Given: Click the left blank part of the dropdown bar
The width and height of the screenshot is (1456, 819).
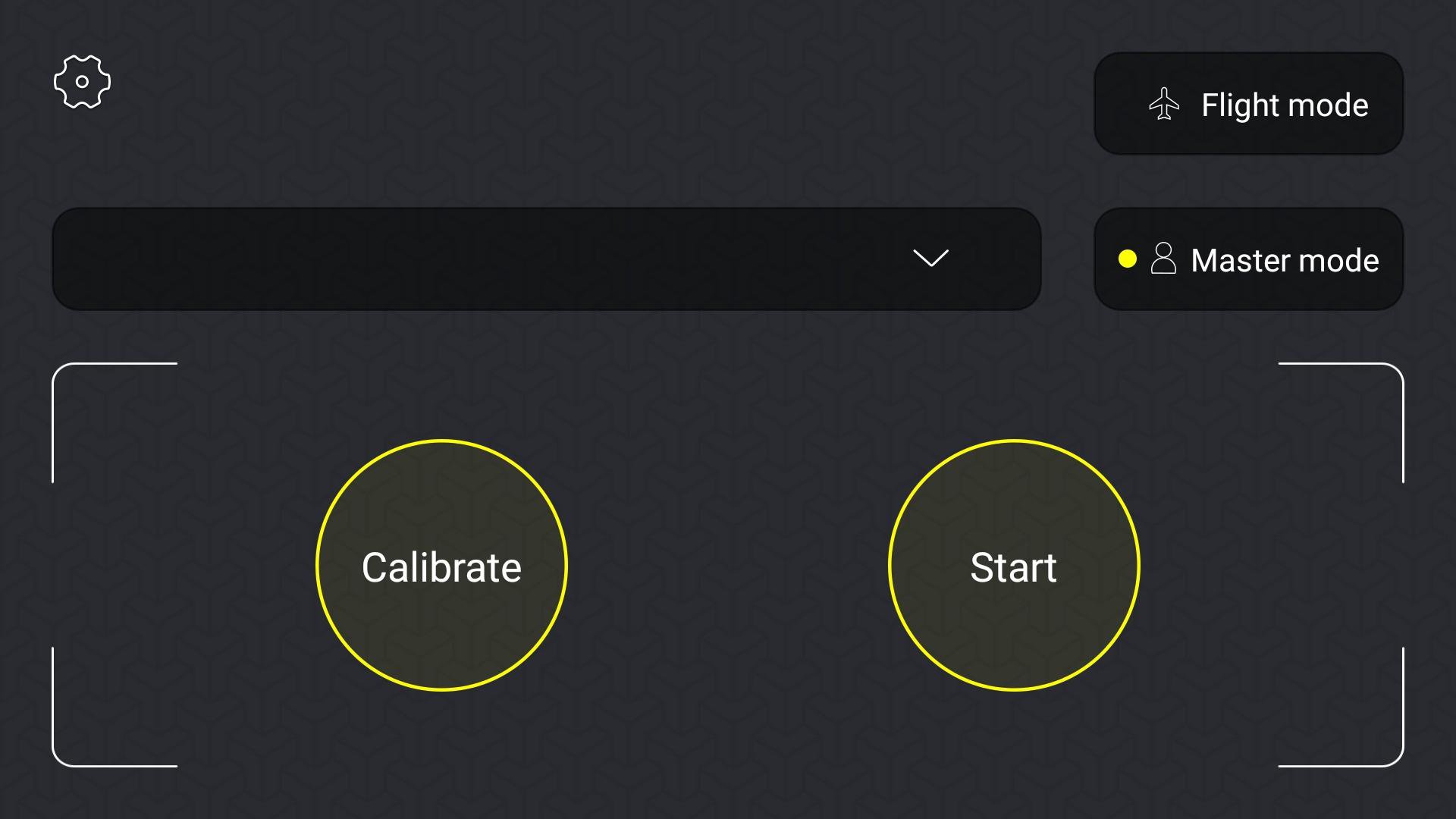Looking at the screenshot, I should click(227, 259).
